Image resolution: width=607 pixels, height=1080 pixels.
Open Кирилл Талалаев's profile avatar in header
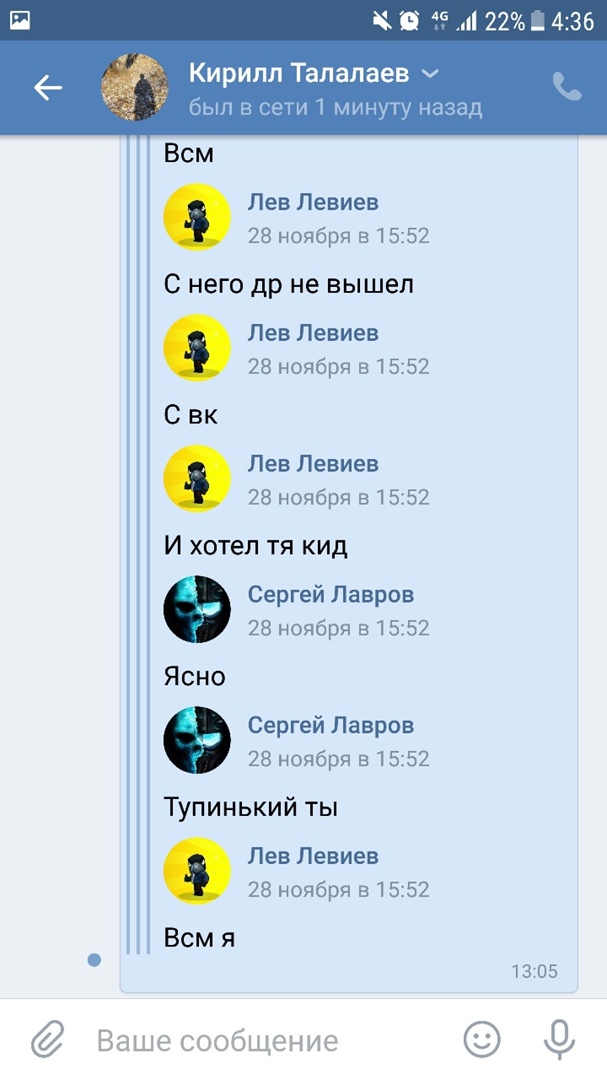point(134,87)
